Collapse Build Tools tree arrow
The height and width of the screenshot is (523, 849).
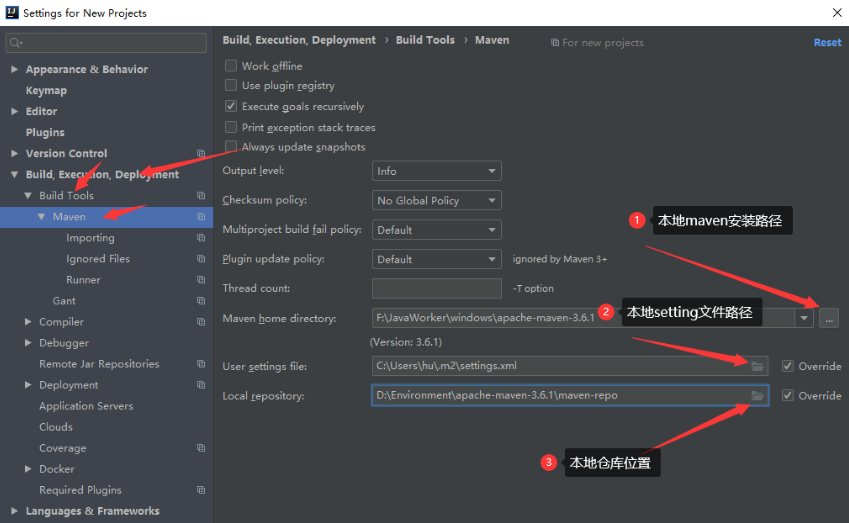[x=28, y=195]
